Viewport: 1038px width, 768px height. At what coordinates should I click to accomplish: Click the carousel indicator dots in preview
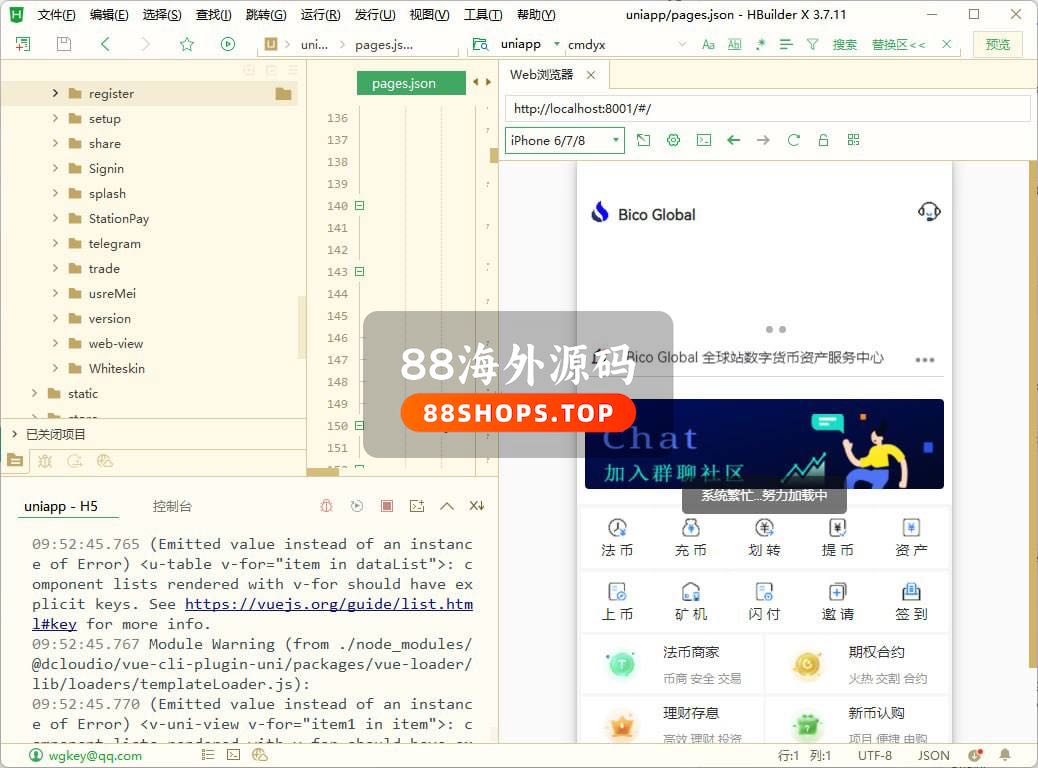(775, 329)
